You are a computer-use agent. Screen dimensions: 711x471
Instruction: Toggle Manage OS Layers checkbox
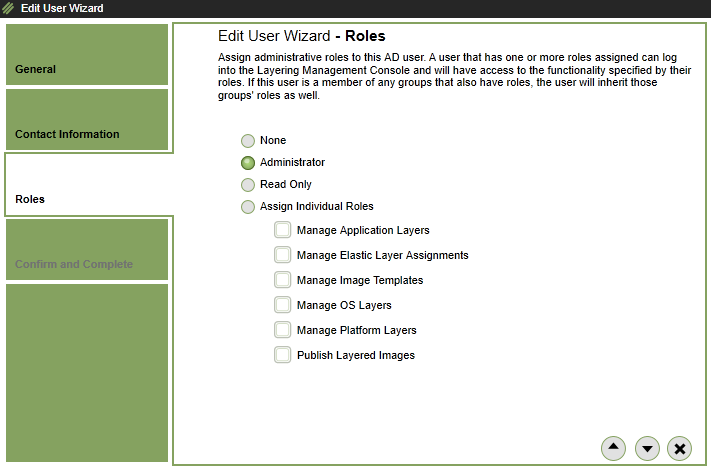point(283,305)
